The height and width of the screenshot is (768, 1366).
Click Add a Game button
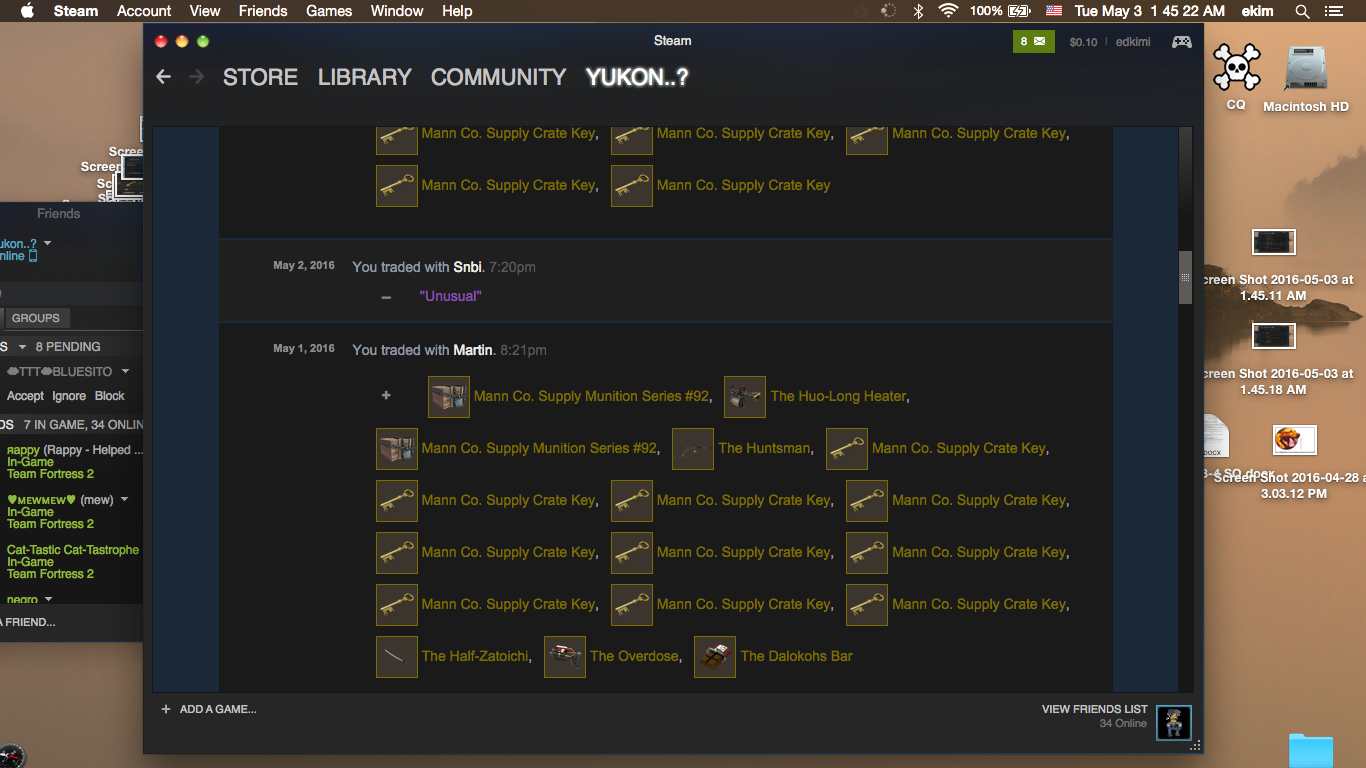click(x=208, y=709)
